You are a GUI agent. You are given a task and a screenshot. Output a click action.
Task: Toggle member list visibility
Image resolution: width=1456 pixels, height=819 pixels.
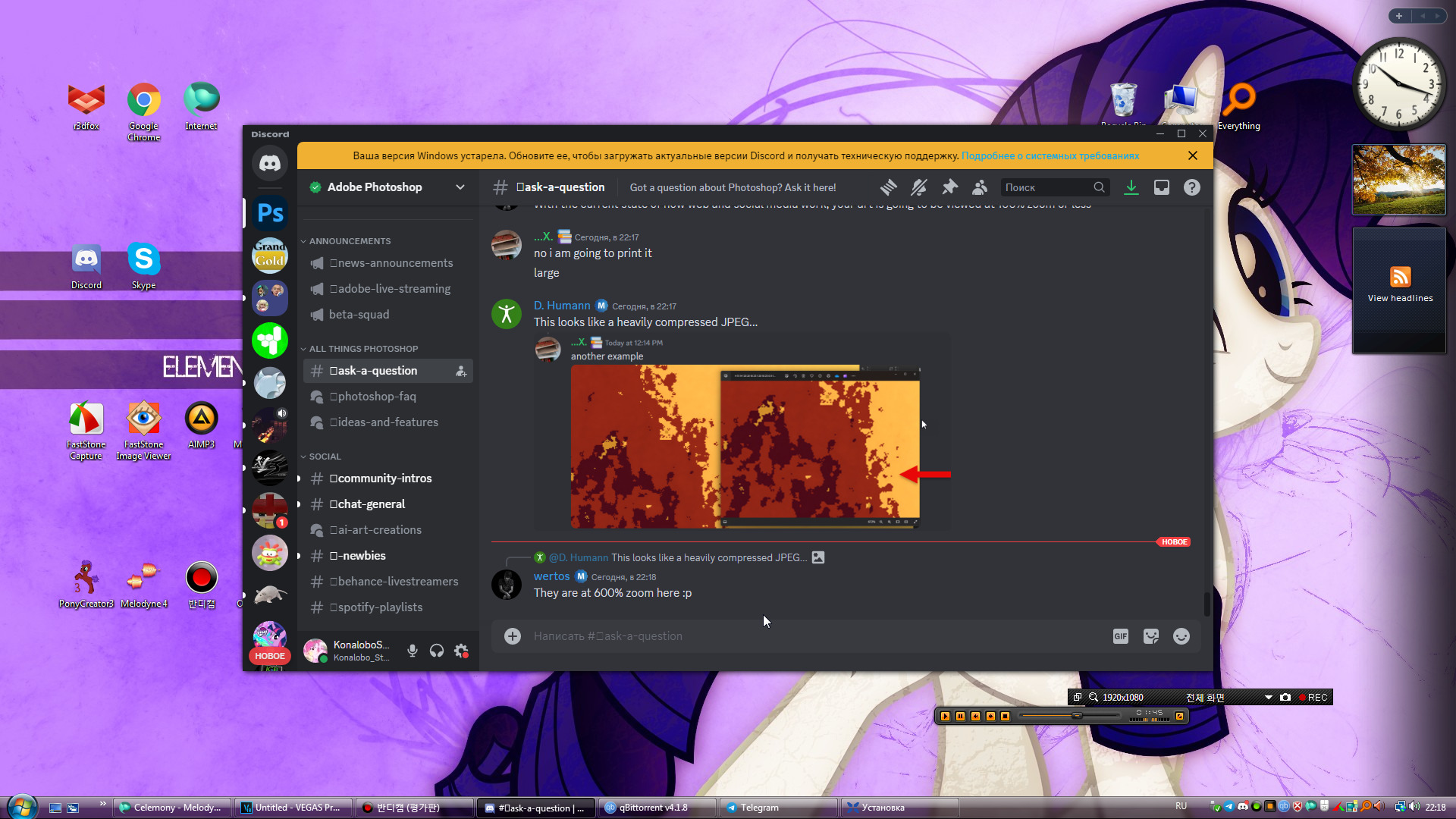click(x=980, y=187)
